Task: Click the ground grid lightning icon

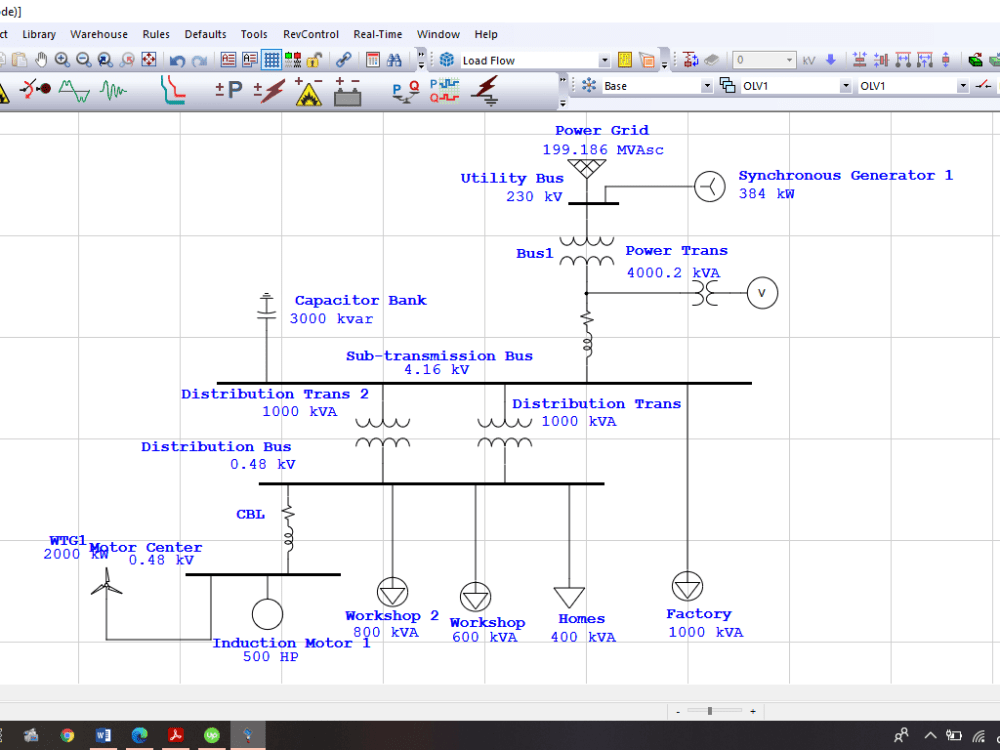Action: pos(485,90)
